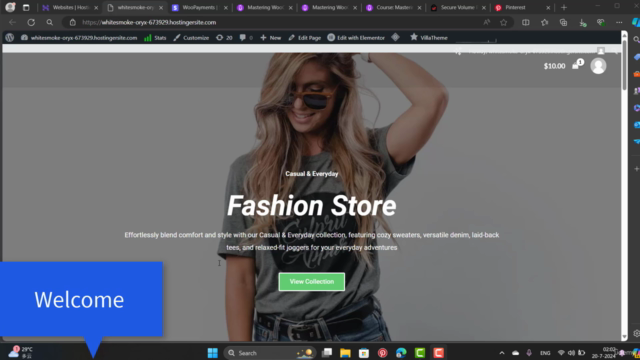Open the browser collections icon

click(x=563, y=22)
